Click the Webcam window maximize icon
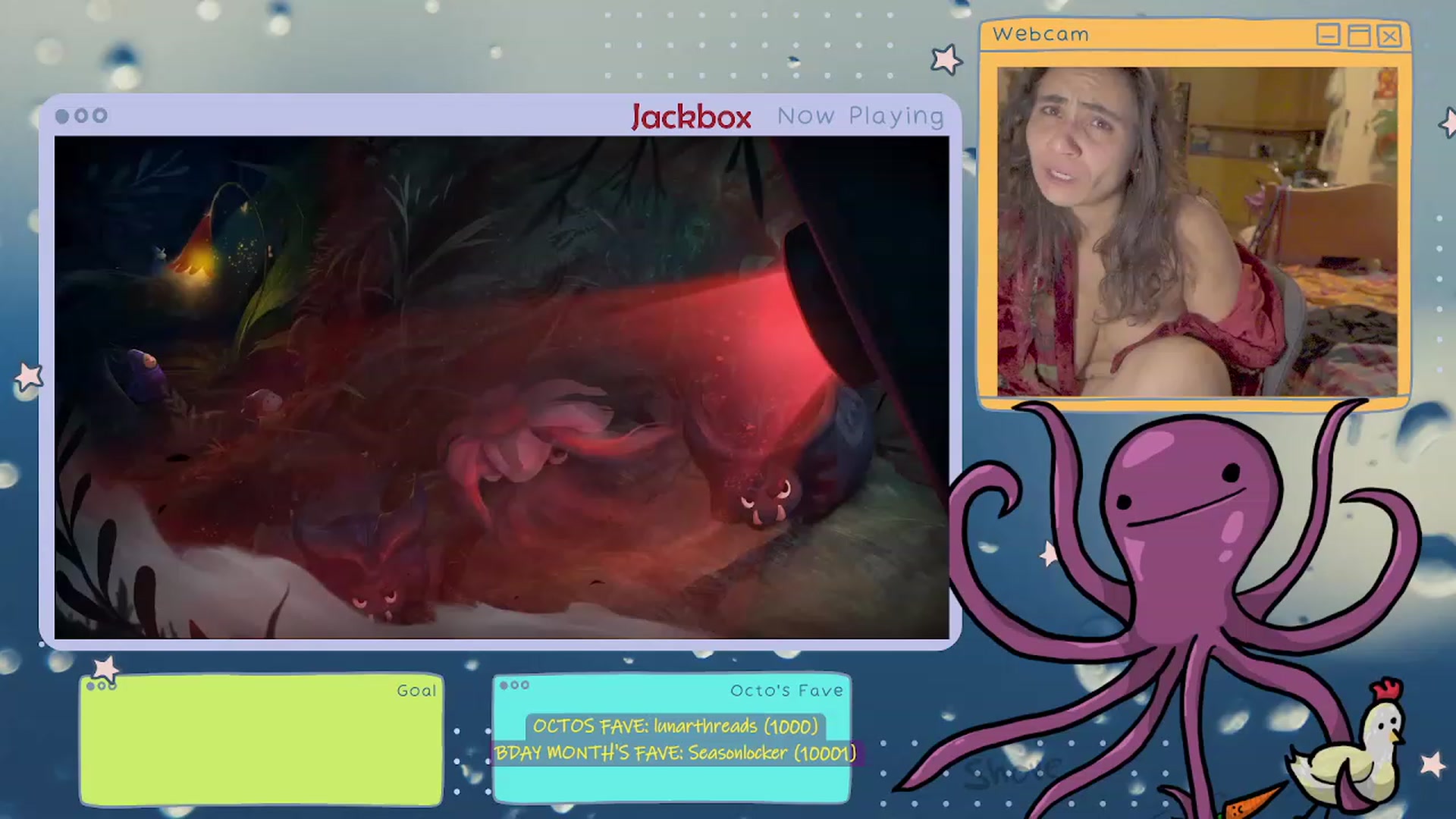 (1359, 35)
